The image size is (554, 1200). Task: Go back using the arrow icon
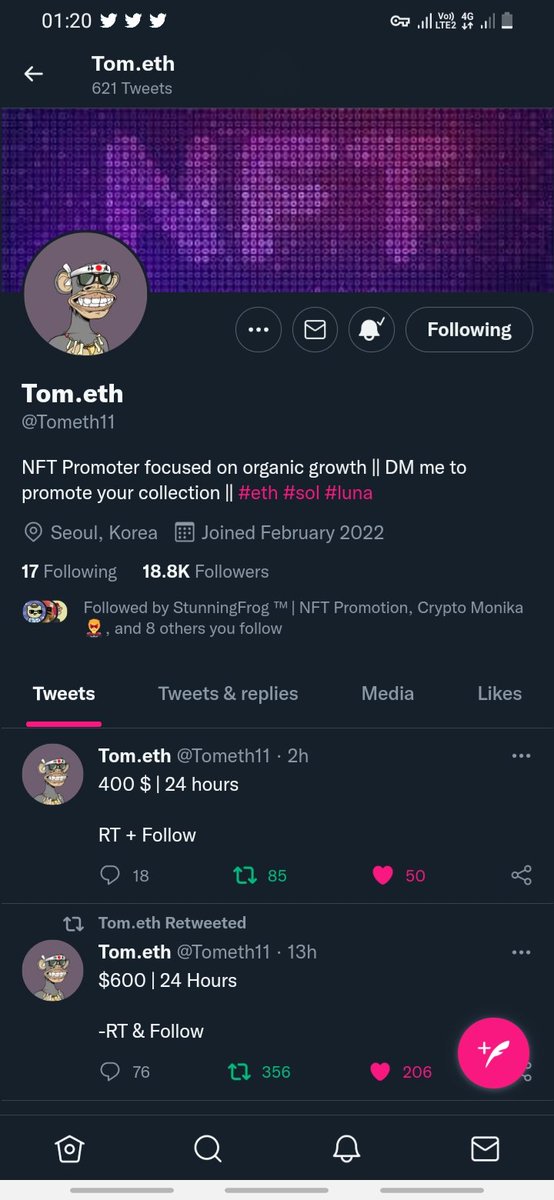pyautogui.click(x=34, y=74)
